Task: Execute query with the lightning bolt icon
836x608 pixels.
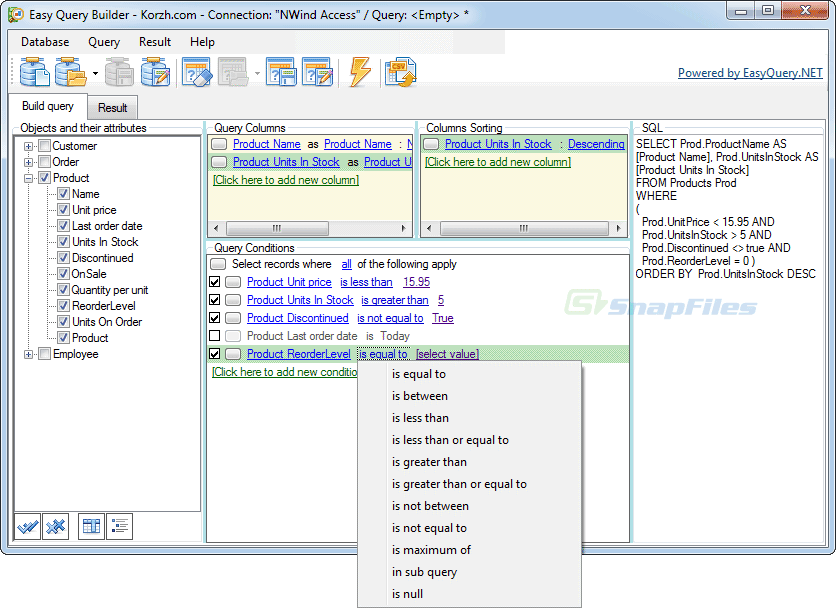Action: click(359, 72)
